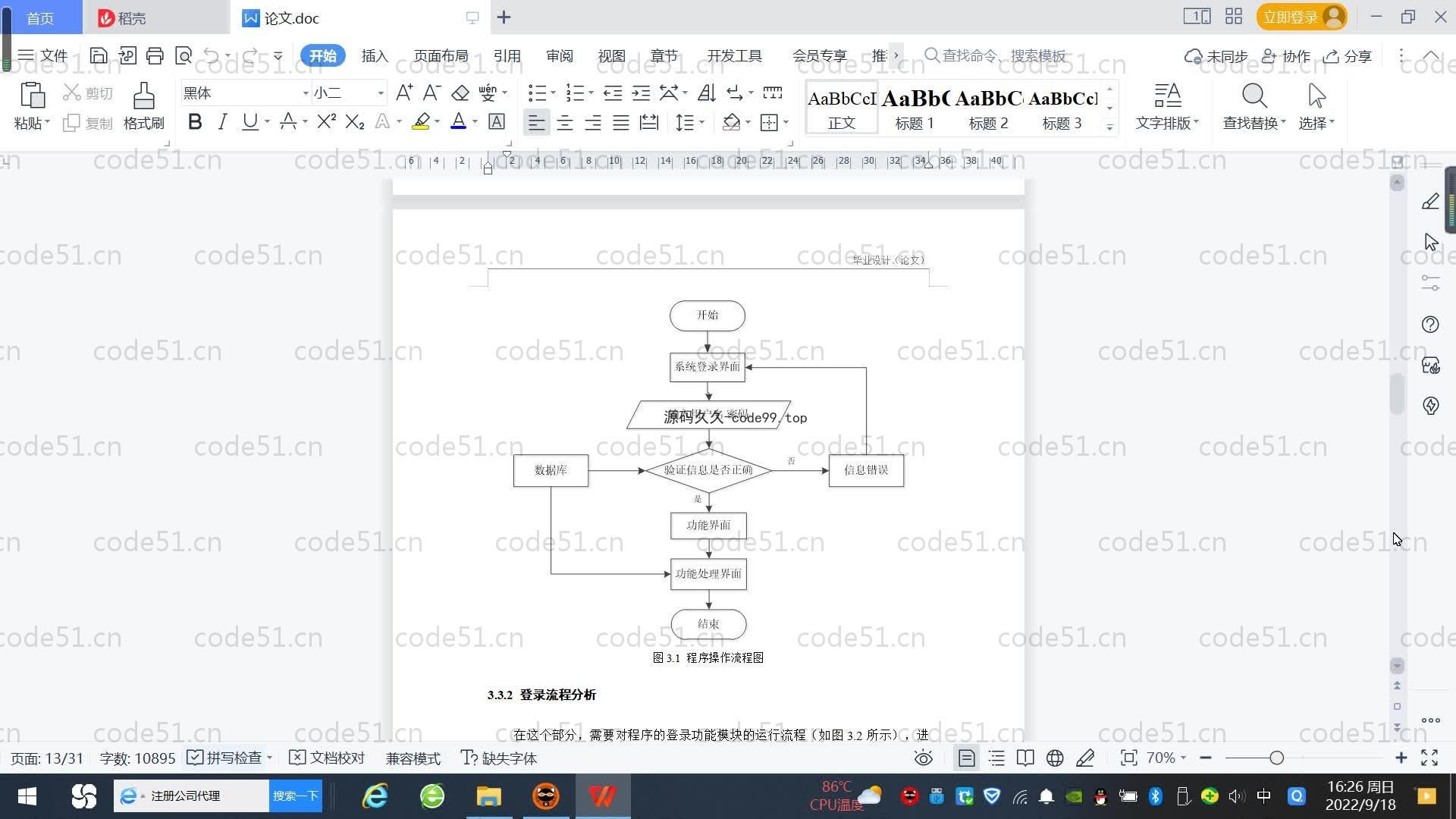Open the 文件 menu

(43, 55)
